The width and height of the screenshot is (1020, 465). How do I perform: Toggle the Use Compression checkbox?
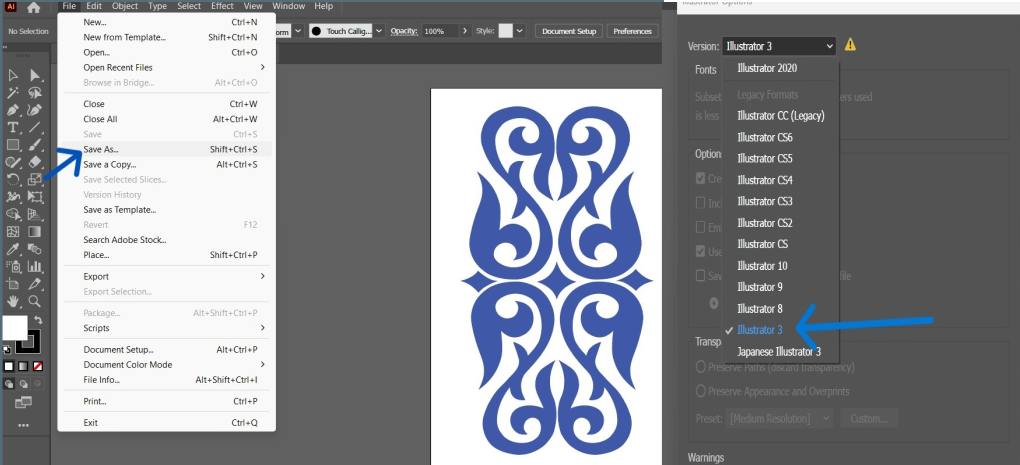tap(700, 251)
